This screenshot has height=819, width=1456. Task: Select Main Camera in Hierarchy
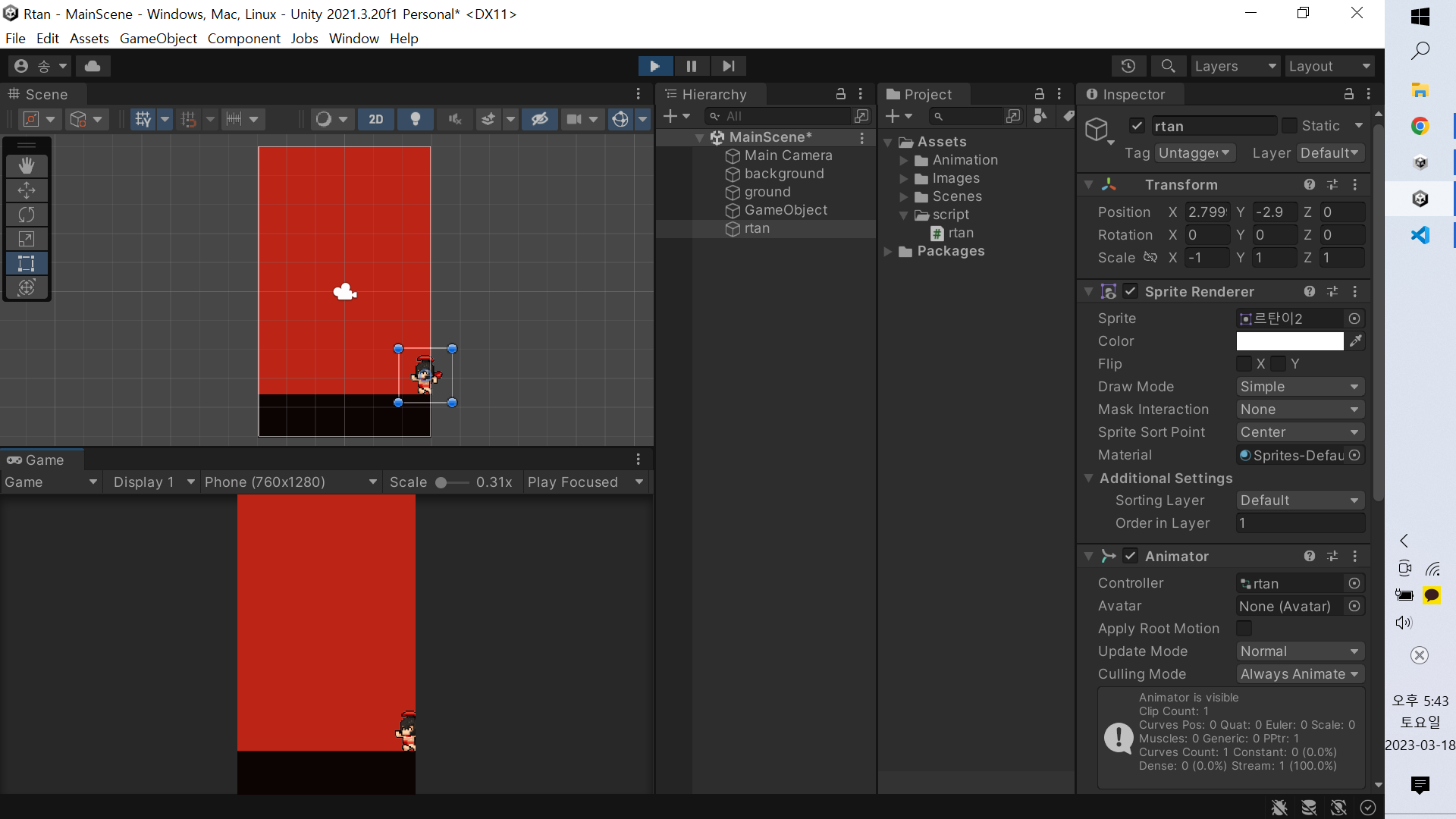[788, 155]
